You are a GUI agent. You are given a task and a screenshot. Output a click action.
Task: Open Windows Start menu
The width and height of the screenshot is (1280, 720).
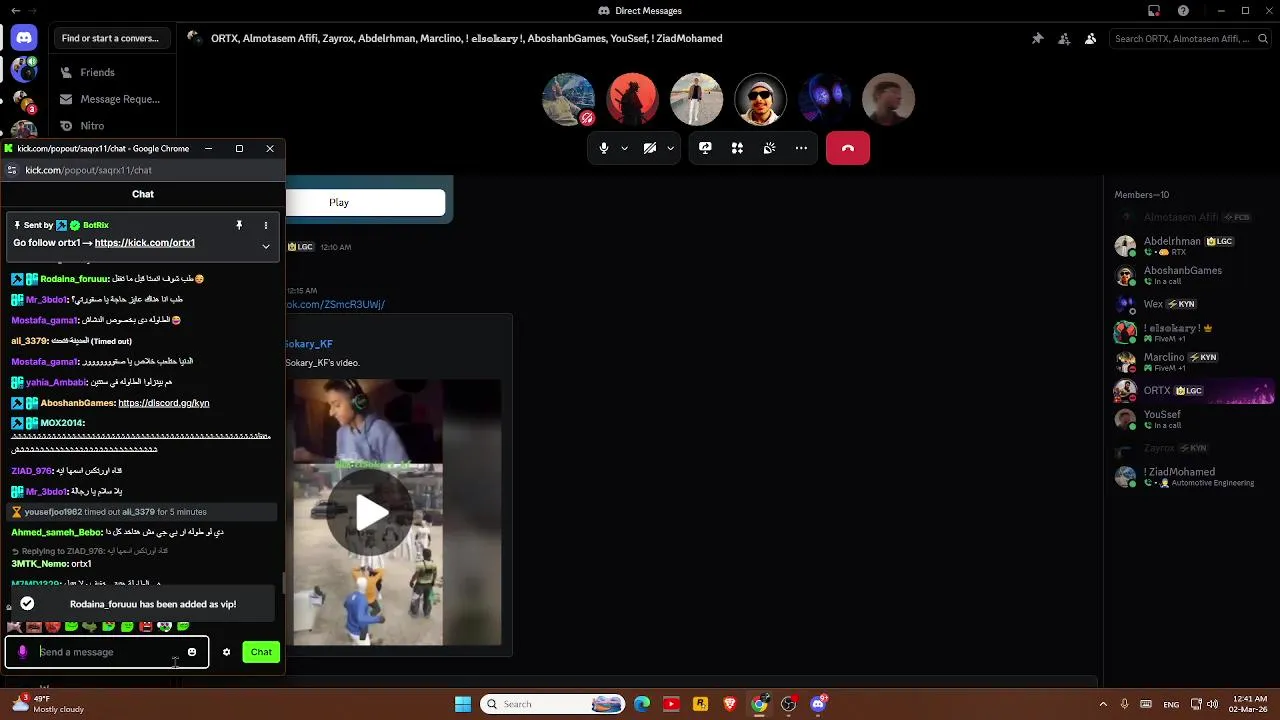point(463,704)
